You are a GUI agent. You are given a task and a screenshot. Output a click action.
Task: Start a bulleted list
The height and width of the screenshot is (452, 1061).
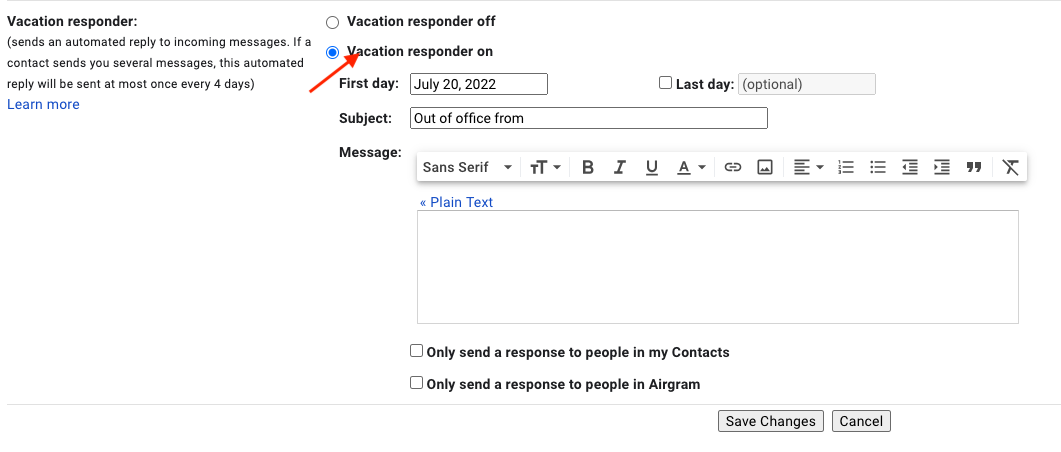point(878,167)
